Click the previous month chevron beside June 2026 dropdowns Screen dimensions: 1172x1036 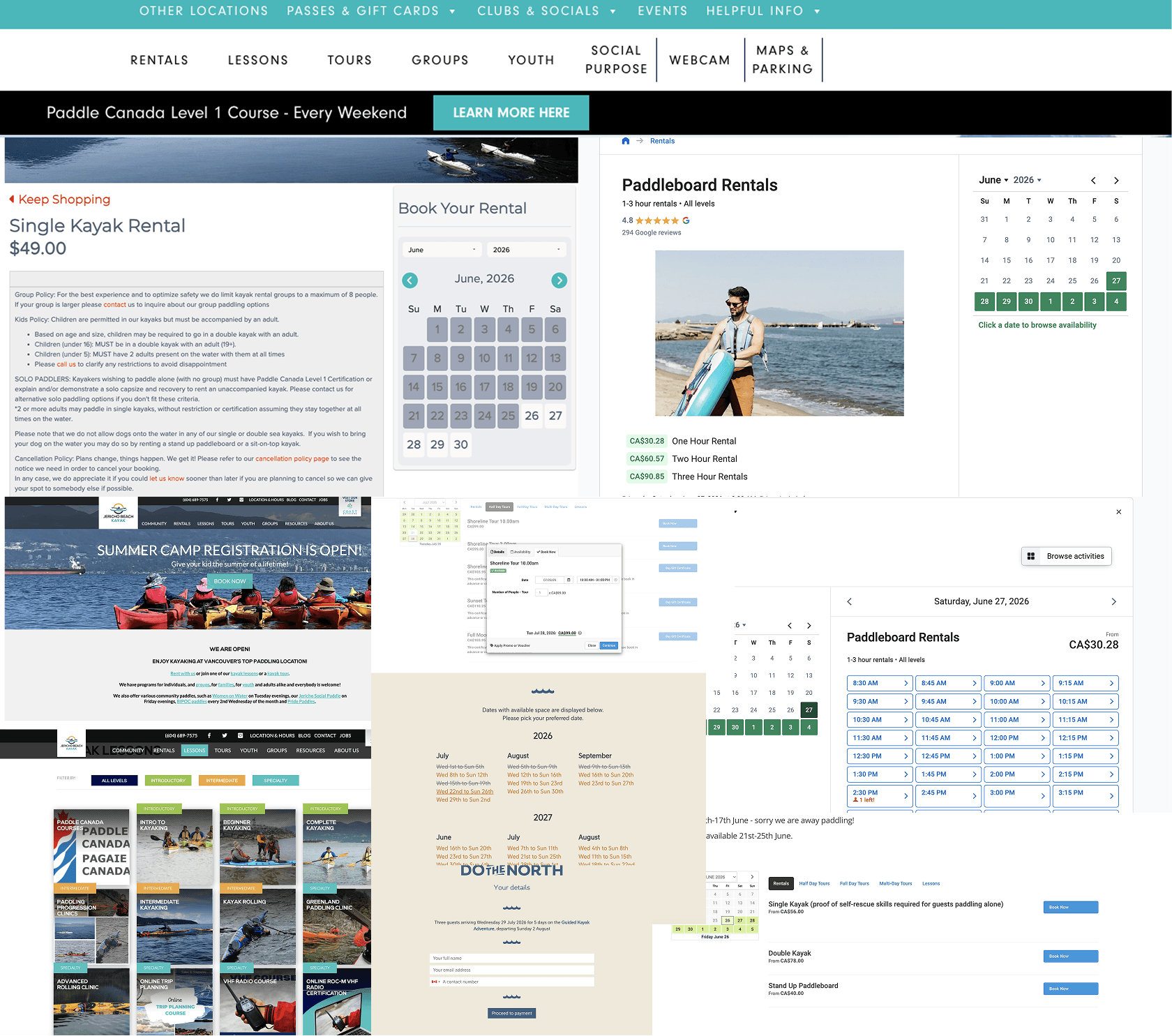(x=1093, y=181)
